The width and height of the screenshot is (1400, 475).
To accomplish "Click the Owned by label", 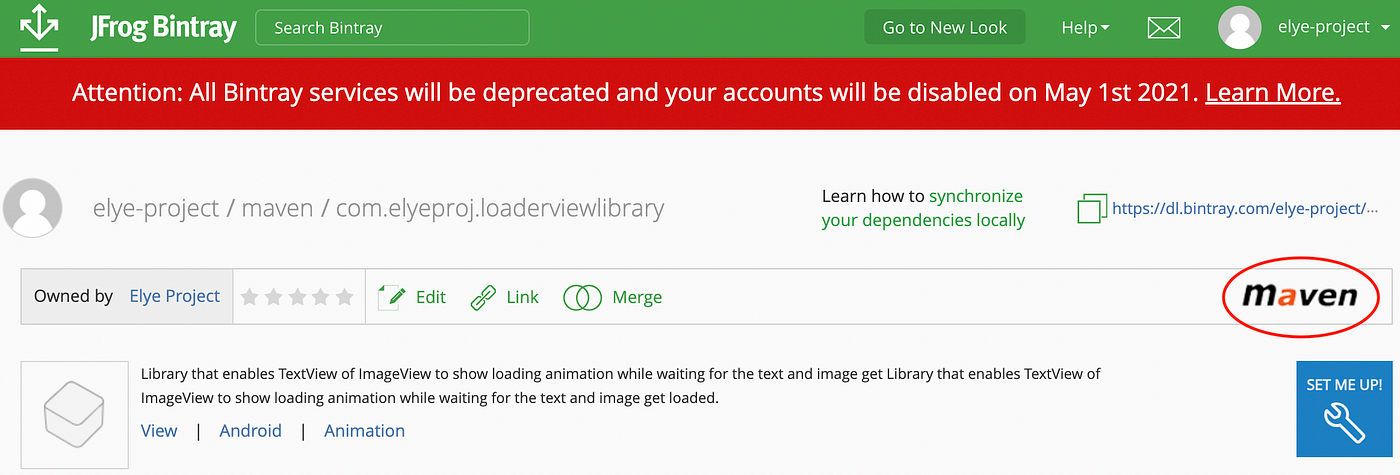I will (73, 296).
